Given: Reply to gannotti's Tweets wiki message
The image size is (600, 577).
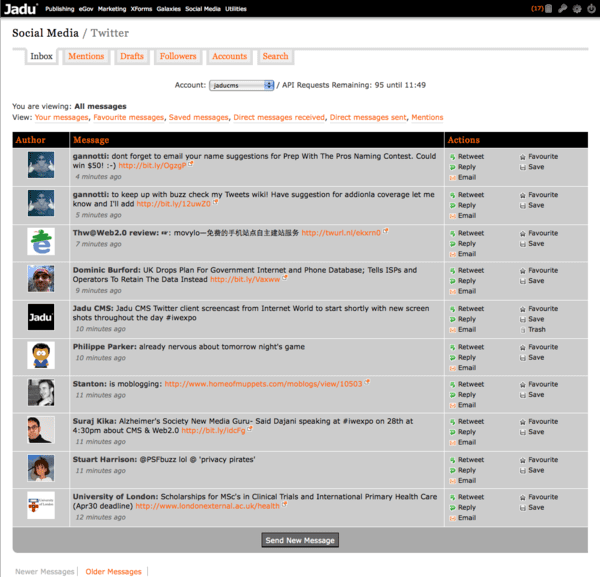Looking at the screenshot, I should [462, 205].
